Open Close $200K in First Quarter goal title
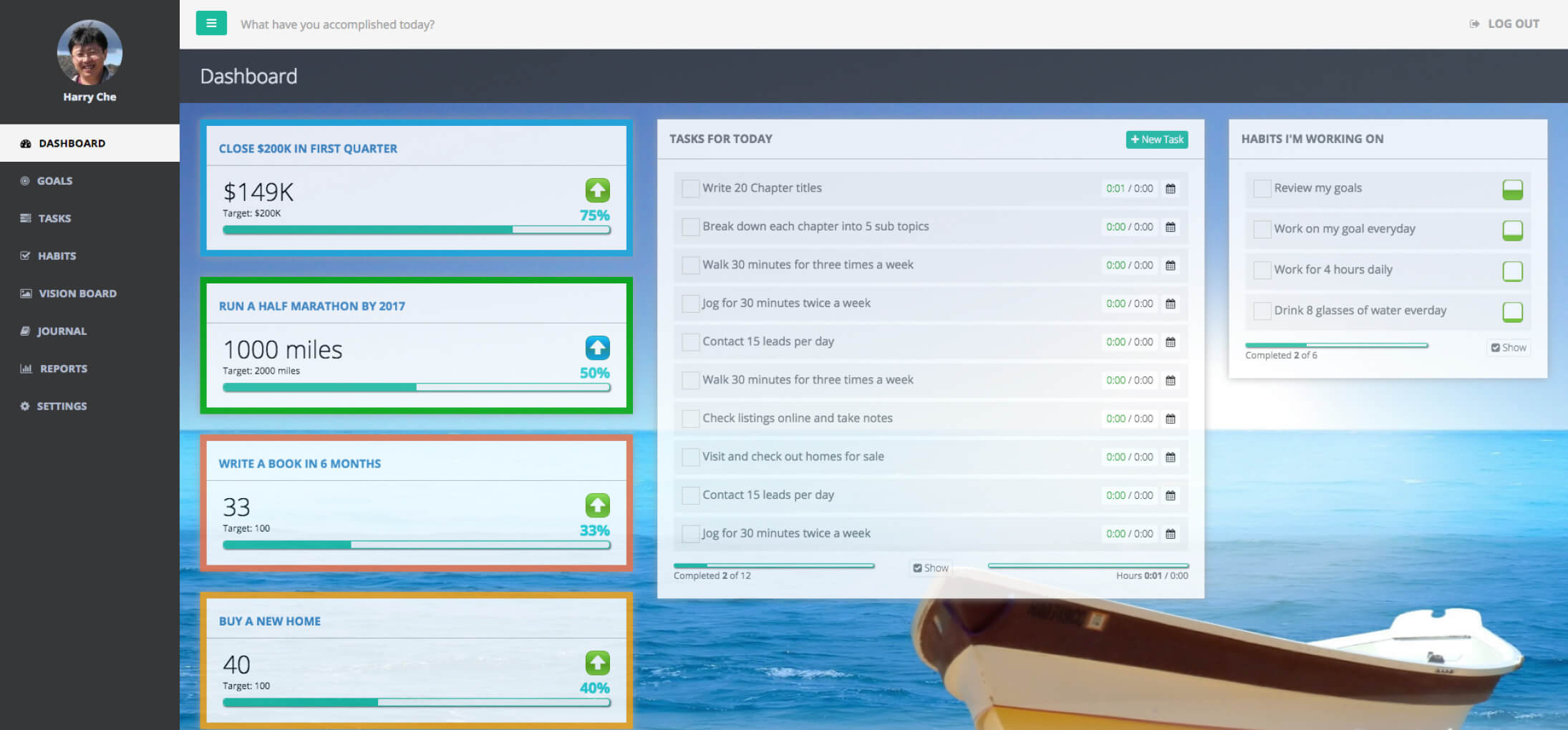The height and width of the screenshot is (730, 1568). pos(308,149)
